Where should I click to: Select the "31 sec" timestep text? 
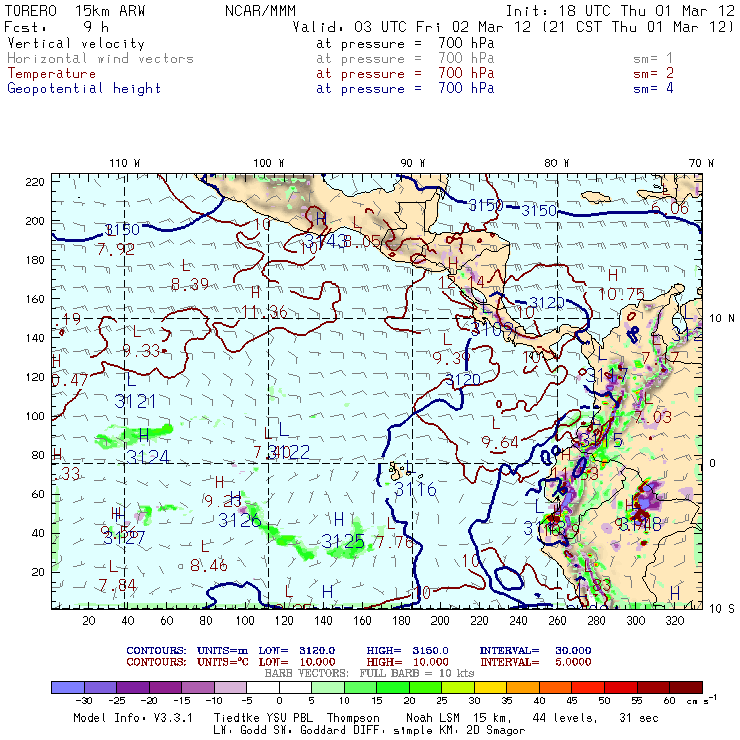tap(639, 718)
